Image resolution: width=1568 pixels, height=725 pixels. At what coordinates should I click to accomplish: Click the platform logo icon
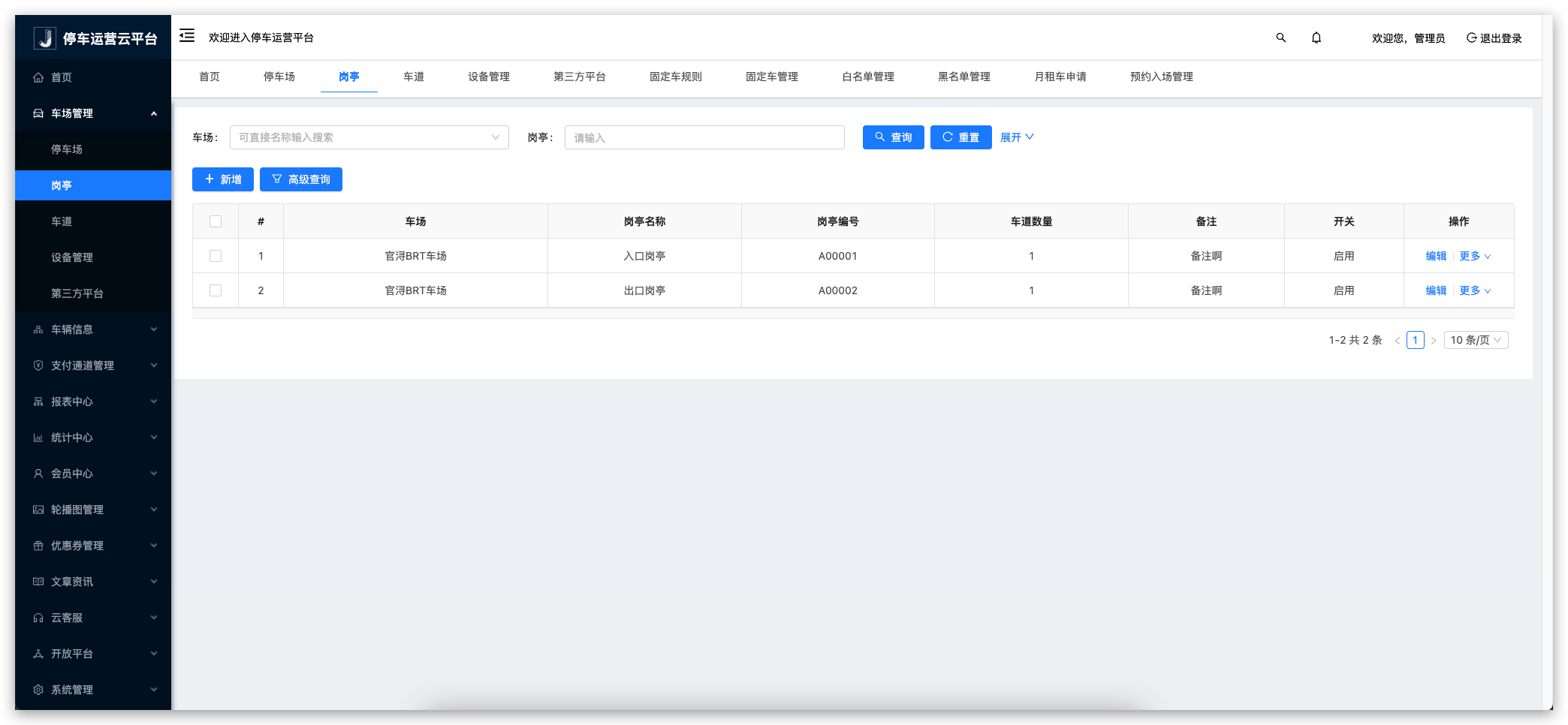(45, 38)
